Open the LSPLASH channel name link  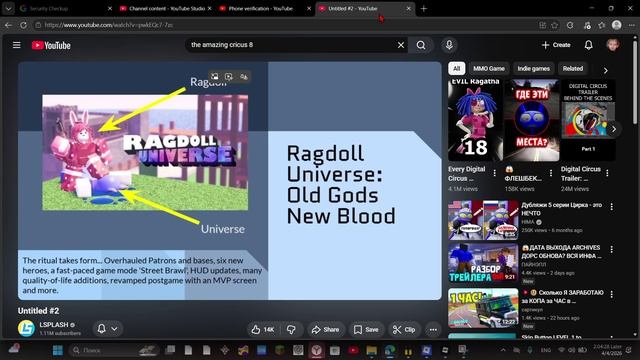tap(54, 325)
